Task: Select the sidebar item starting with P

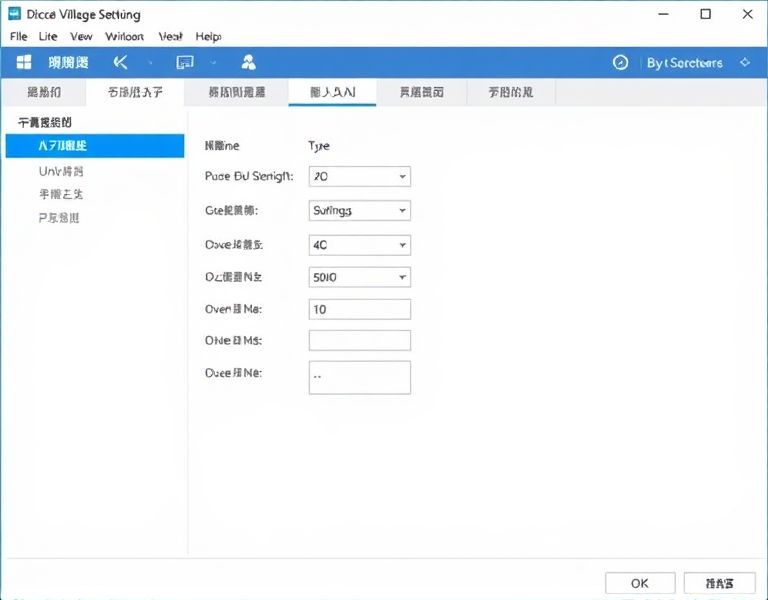Action: click(59, 217)
